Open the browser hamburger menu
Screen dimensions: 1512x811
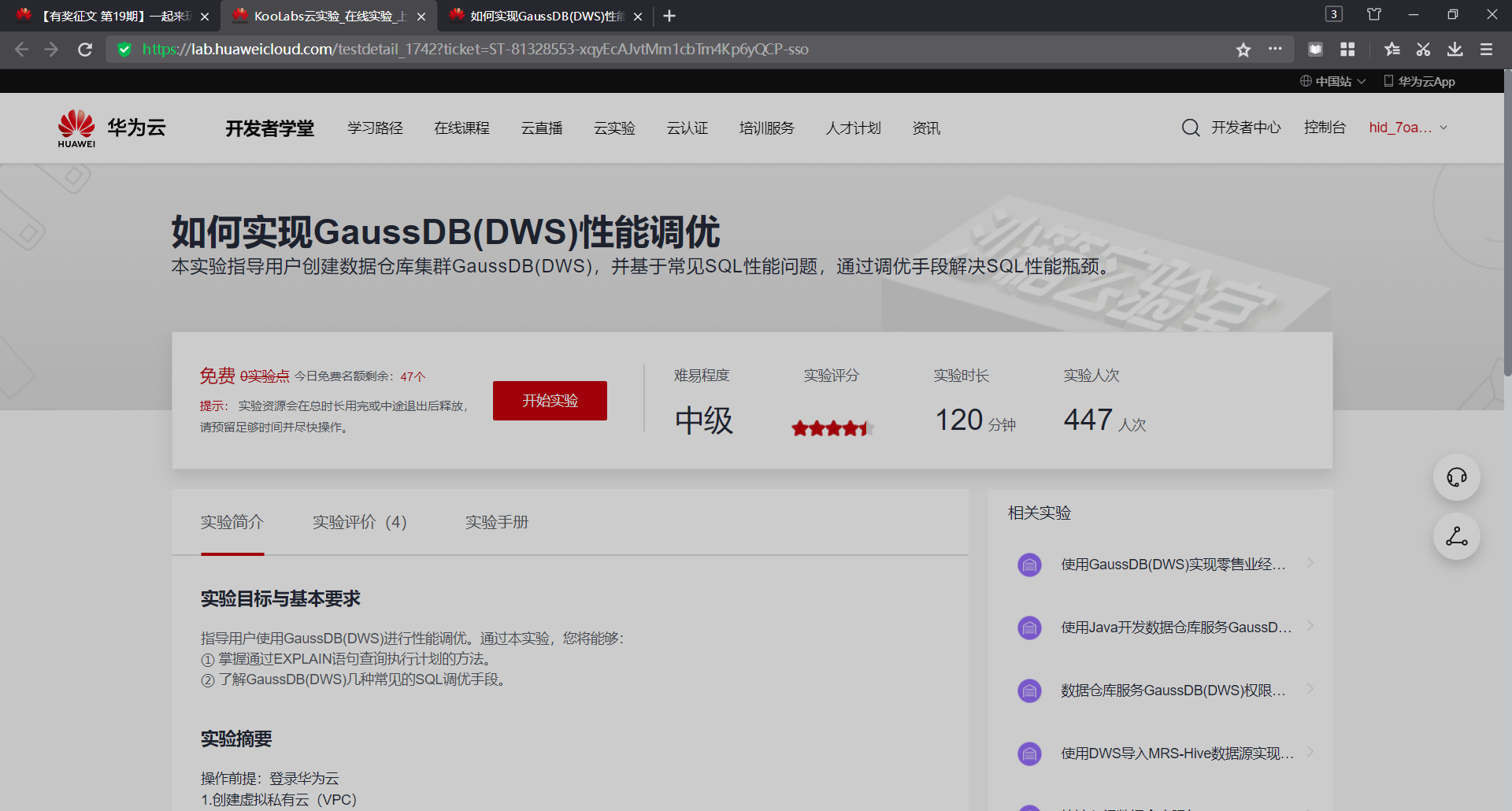(1486, 50)
